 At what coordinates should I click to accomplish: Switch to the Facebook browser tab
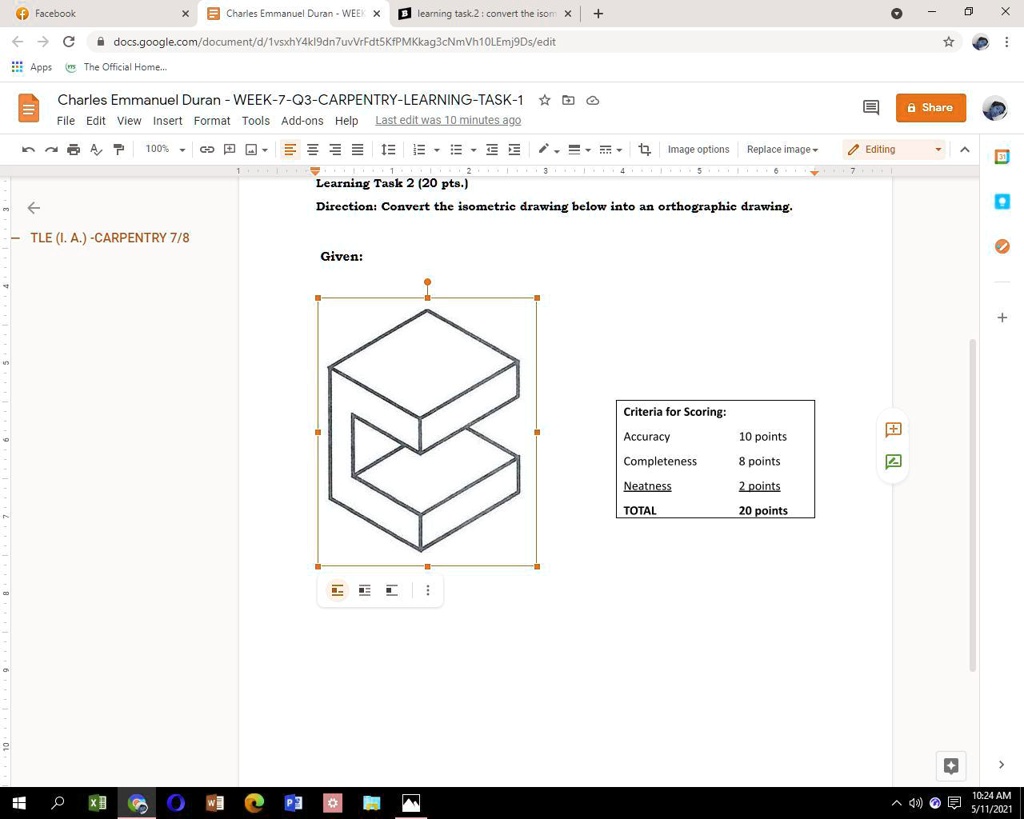tap(100, 13)
